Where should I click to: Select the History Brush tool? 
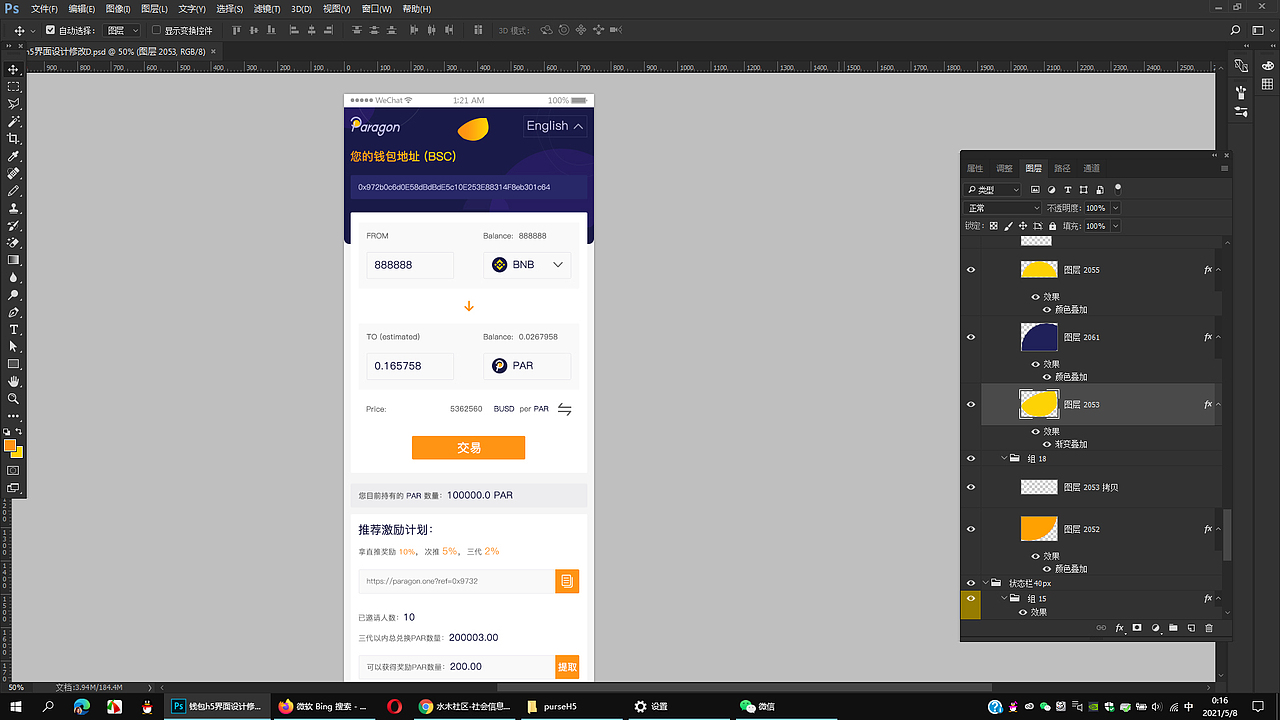tap(14, 226)
